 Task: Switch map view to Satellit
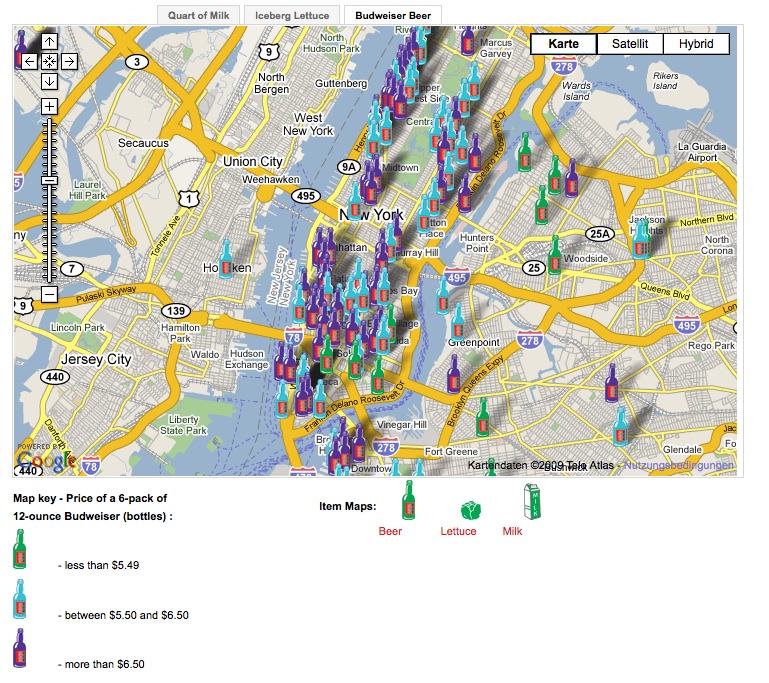630,44
